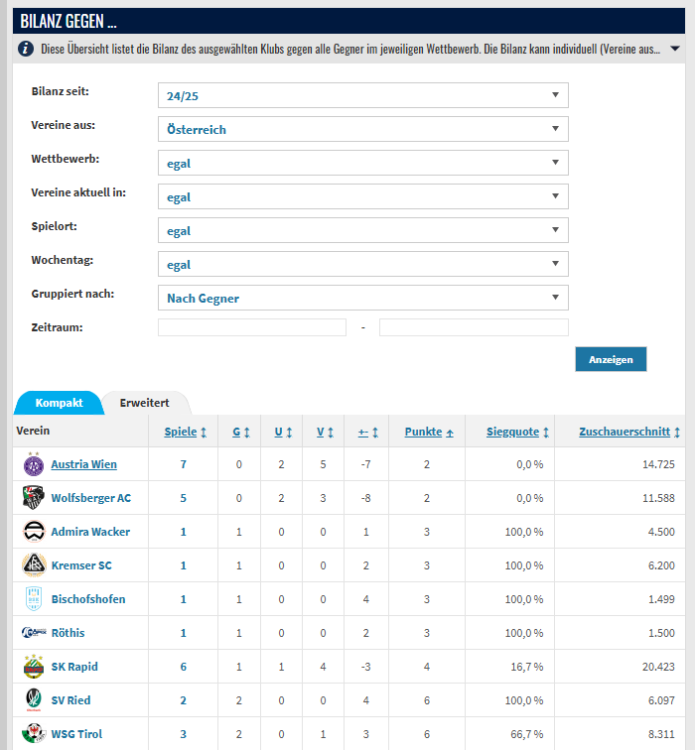Screen dimensions: 695x750
Task: Select the Kompakt tab
Action: (58, 403)
